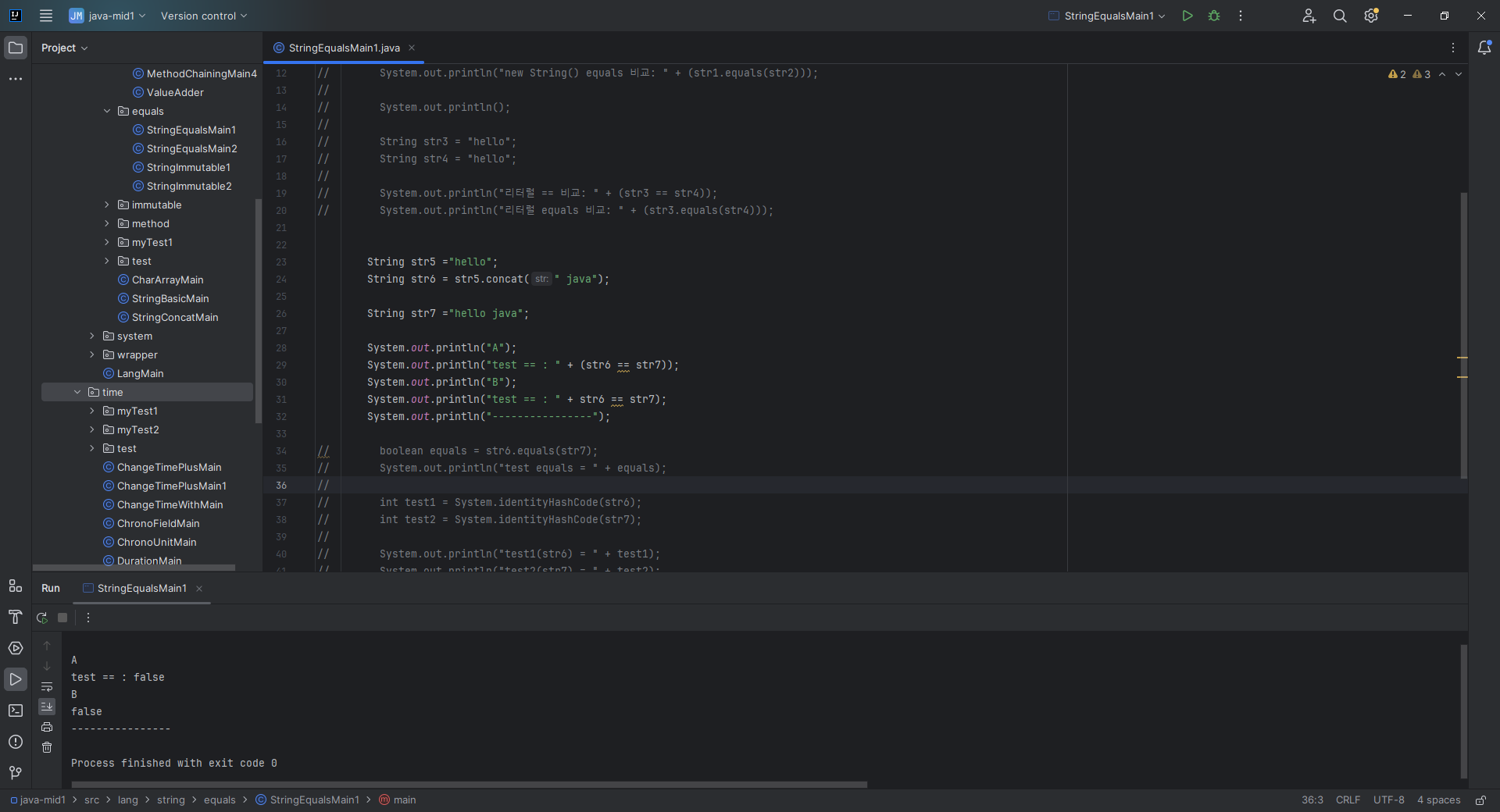Print the console output
The image size is (1500, 812).
click(x=47, y=727)
